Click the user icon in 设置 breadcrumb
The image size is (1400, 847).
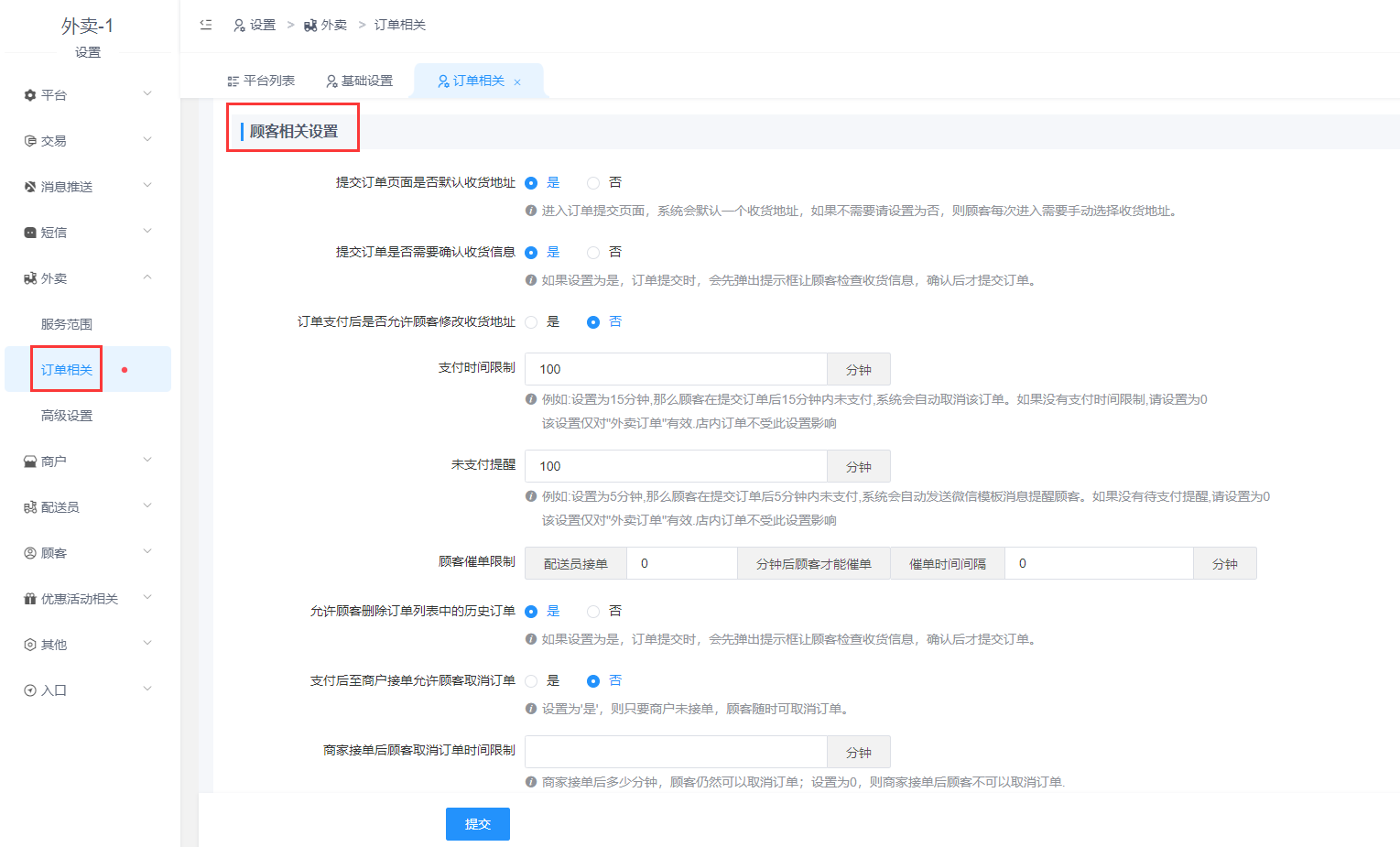(240, 26)
